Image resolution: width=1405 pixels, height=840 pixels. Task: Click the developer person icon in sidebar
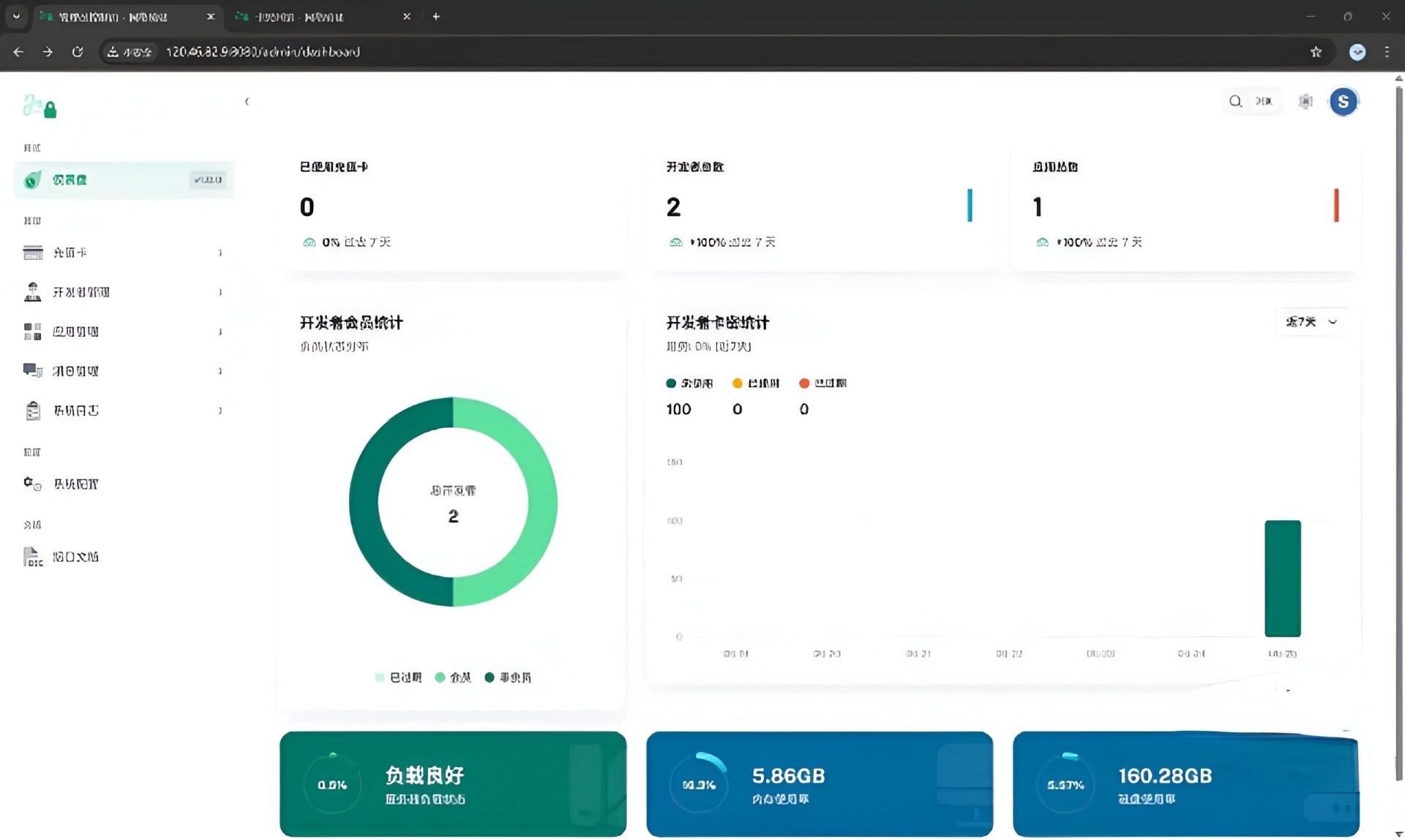[x=33, y=292]
